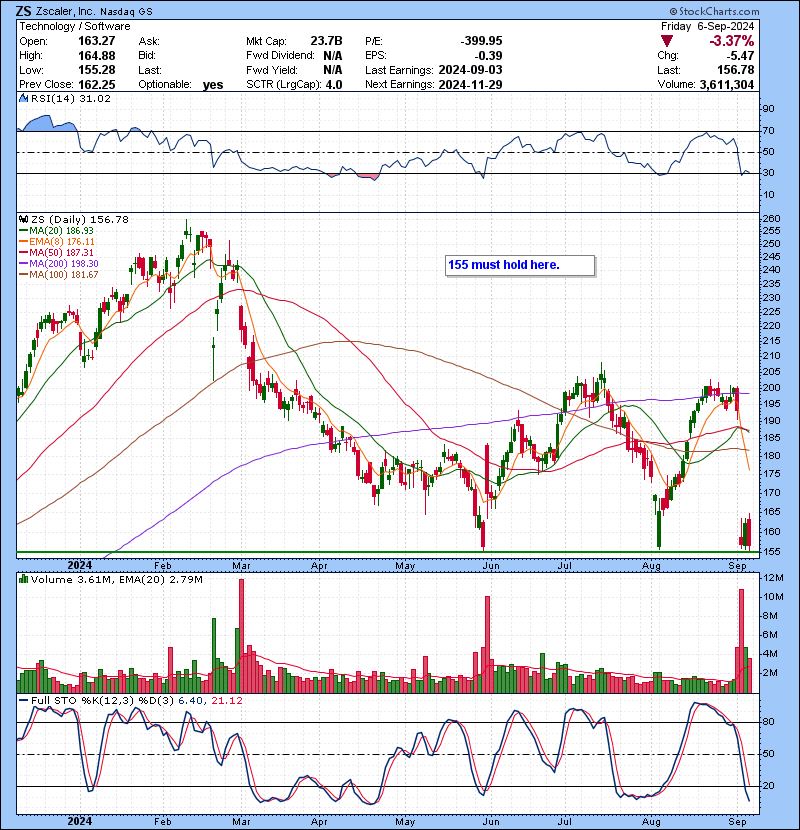Click the SCTR (LrgCap) value 4.0

(334, 84)
